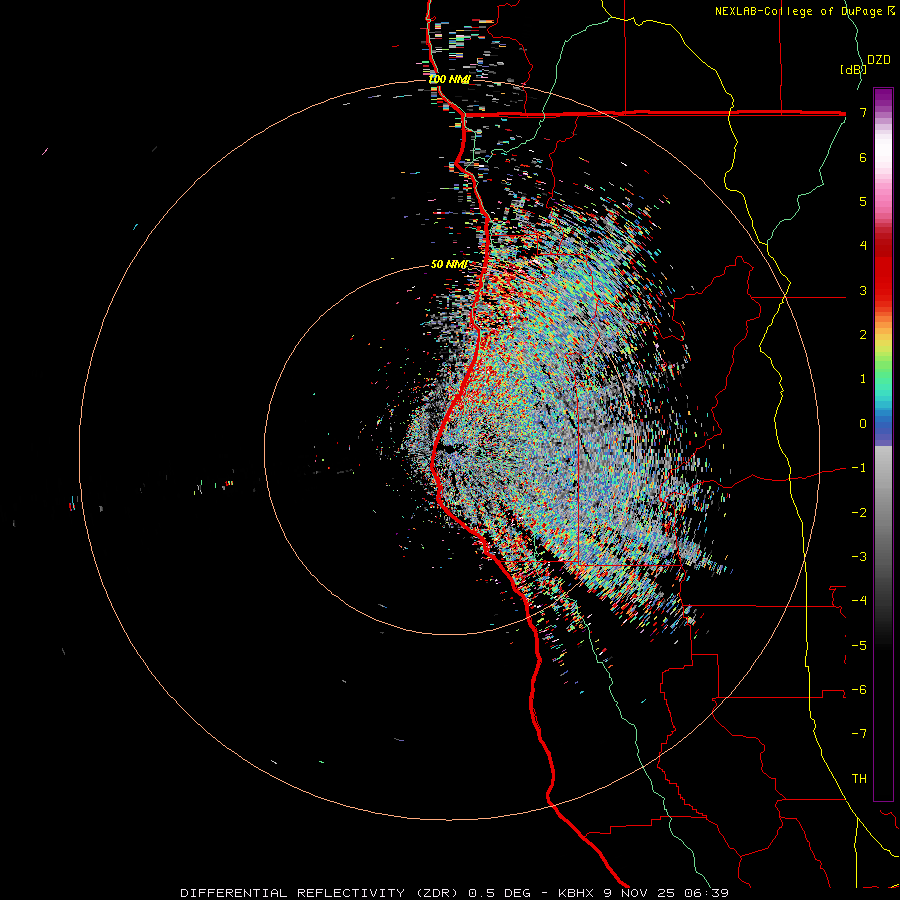Click the [dB] unit label
900x900 pixels.
pos(853,70)
